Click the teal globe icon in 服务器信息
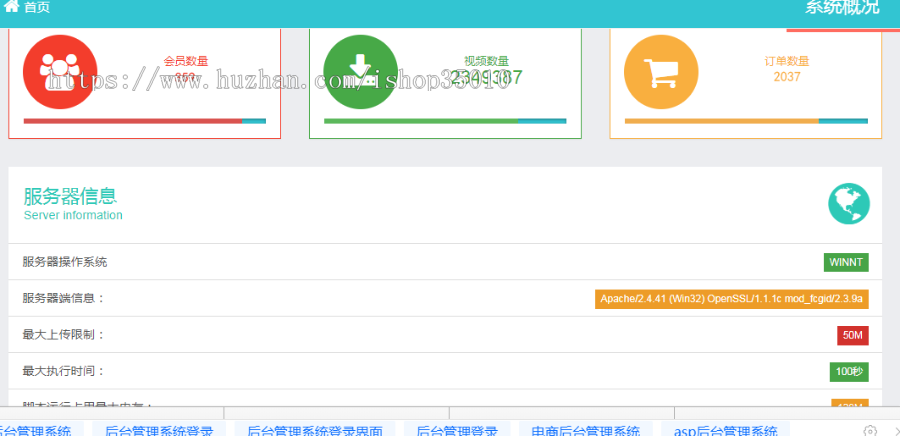Viewport: 900px width, 436px height. (x=849, y=203)
